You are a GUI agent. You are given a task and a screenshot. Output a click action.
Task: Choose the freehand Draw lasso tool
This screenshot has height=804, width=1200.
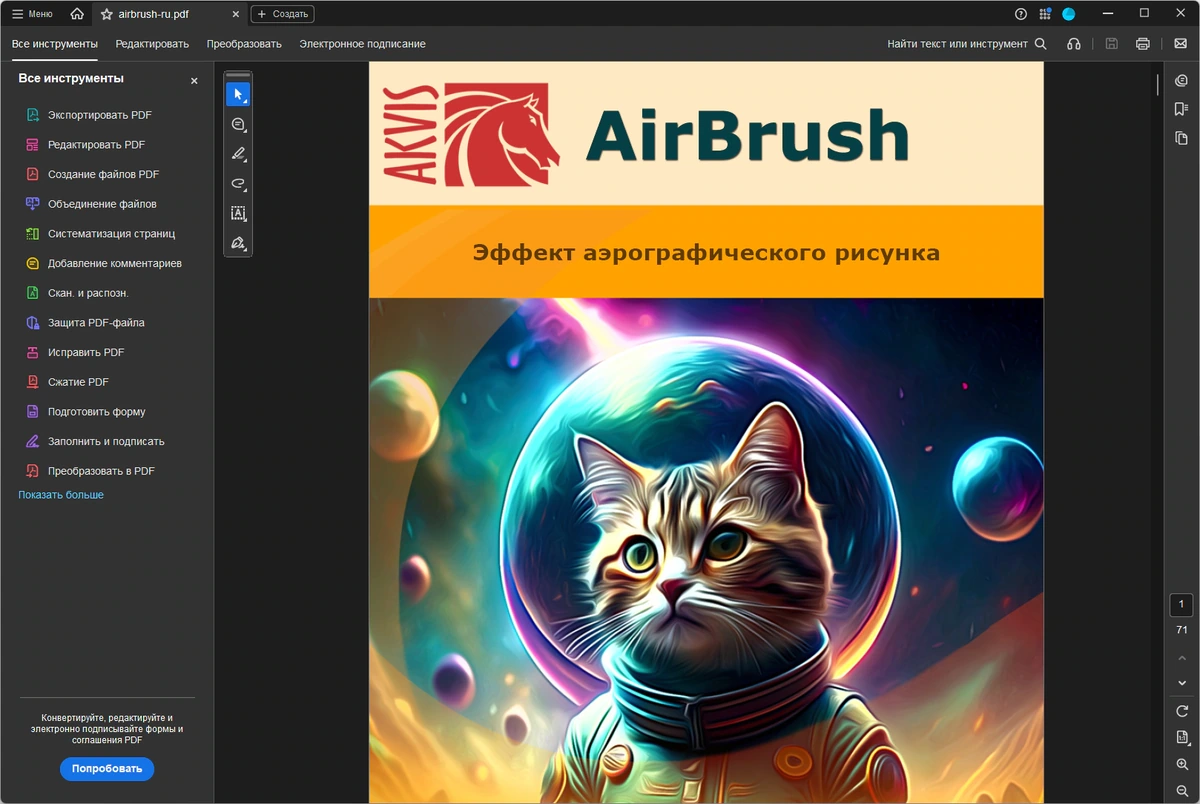click(238, 184)
